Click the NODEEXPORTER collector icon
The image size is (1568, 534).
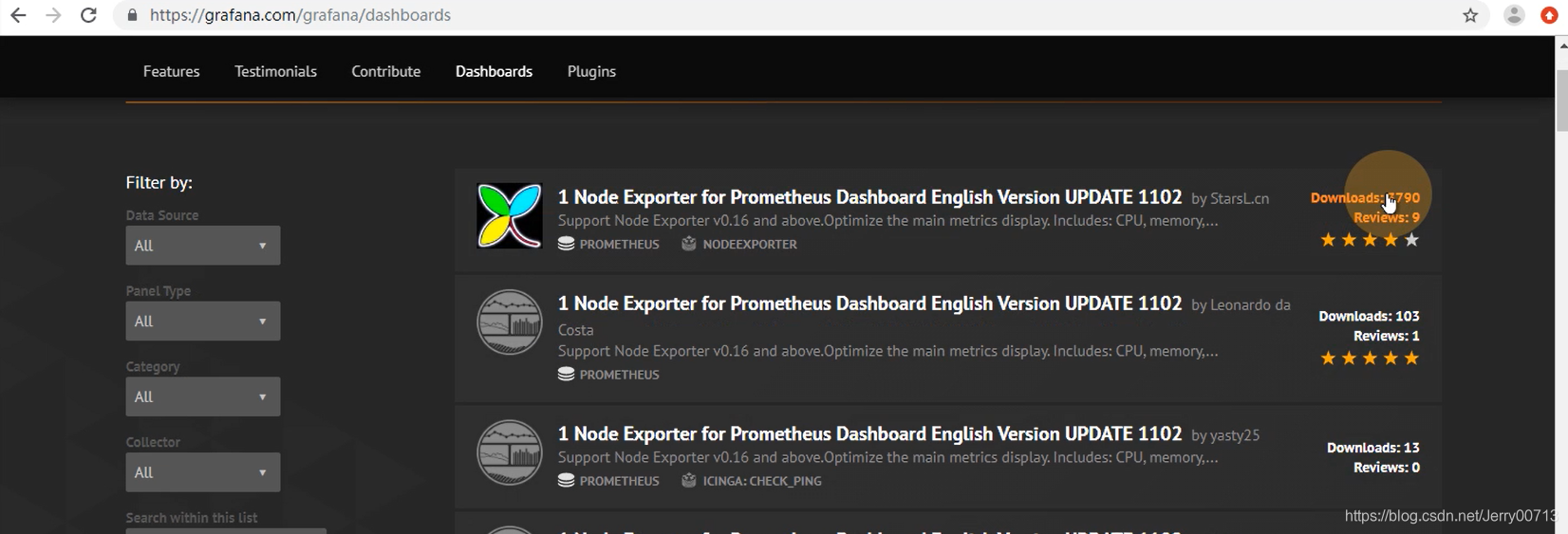pyautogui.click(x=689, y=244)
